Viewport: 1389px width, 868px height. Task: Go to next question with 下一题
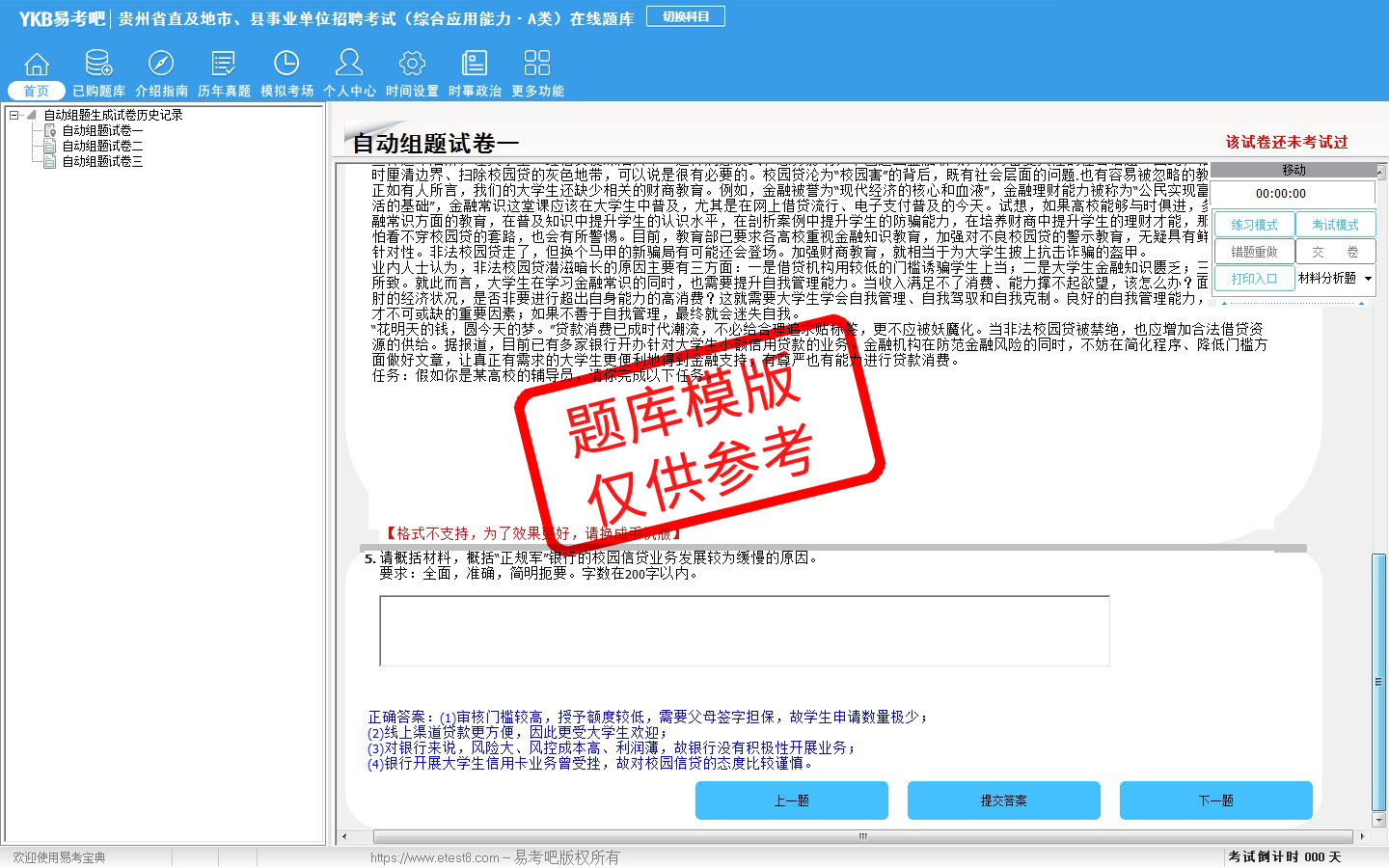click(x=1215, y=800)
